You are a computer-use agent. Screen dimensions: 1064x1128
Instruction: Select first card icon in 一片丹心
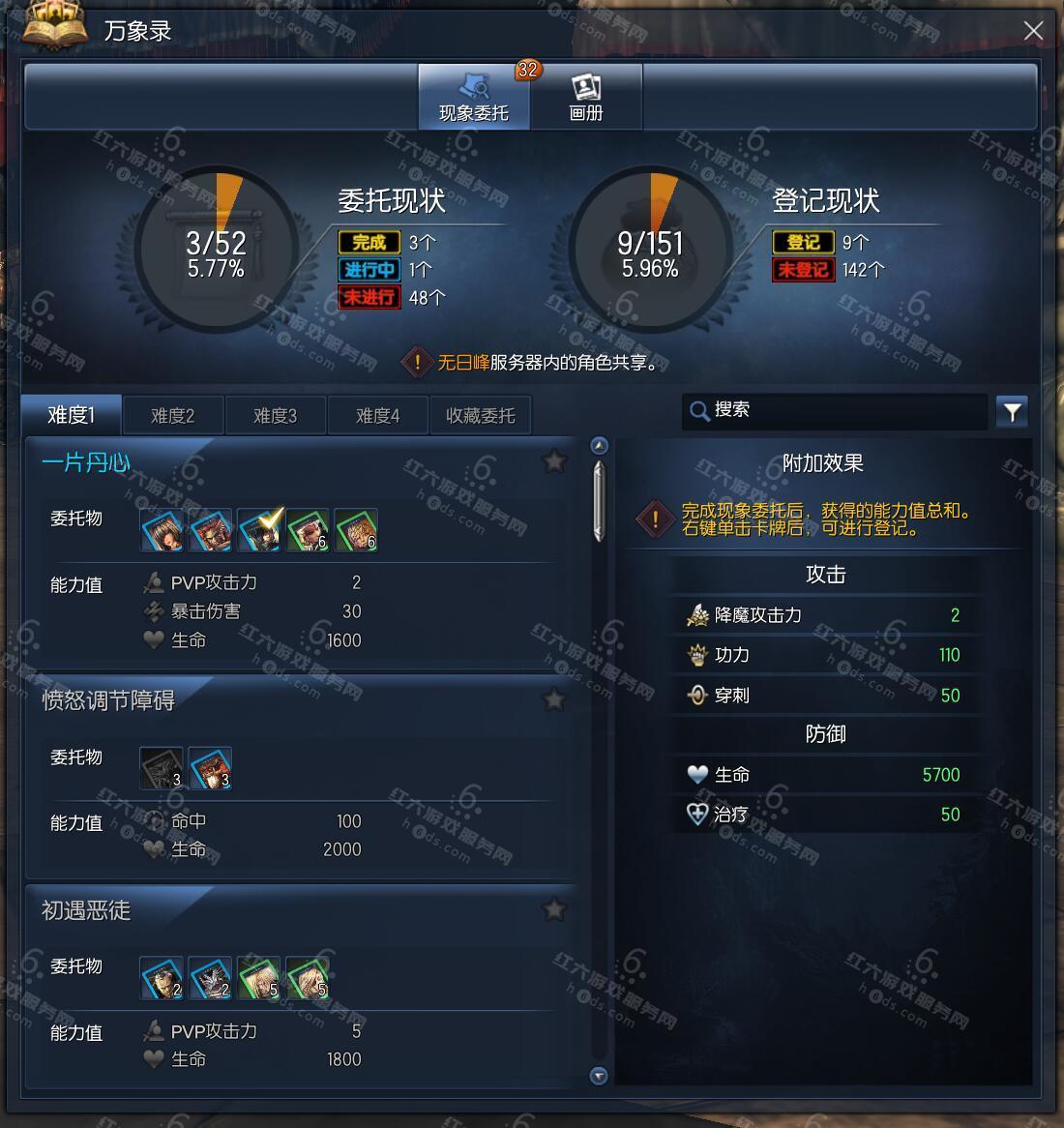point(162,530)
